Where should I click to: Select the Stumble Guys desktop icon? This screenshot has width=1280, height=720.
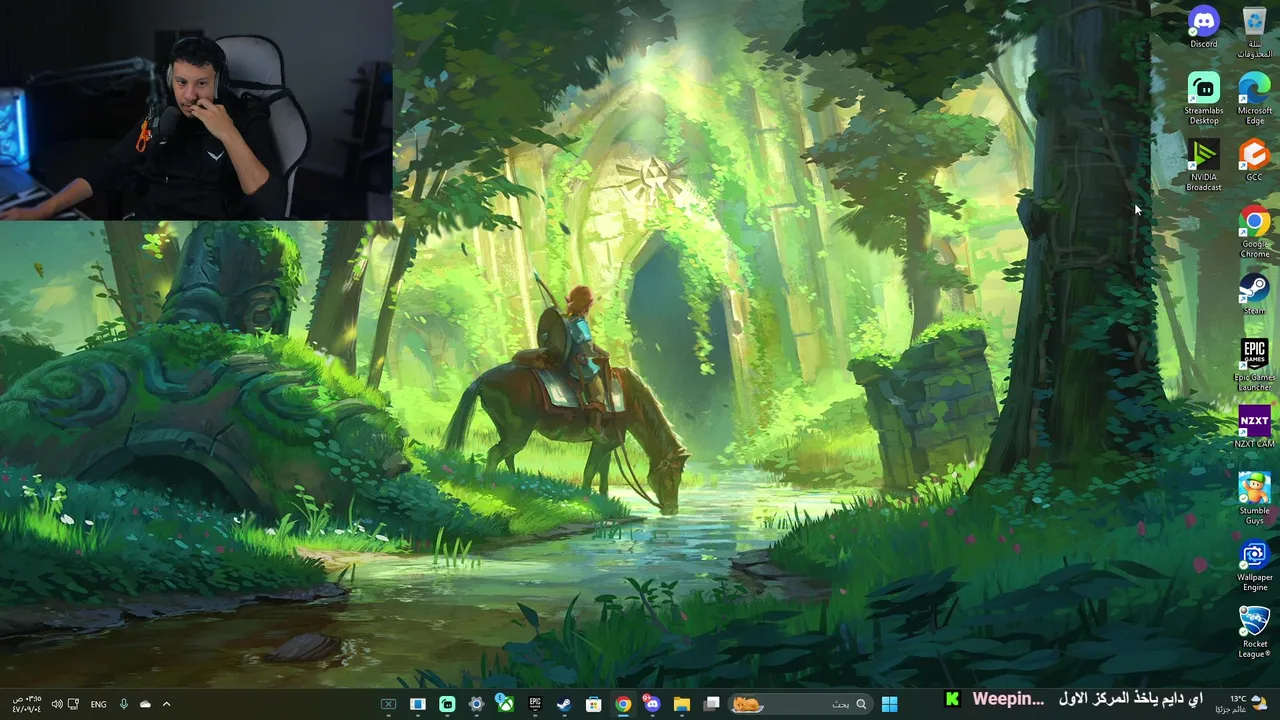1254,499
